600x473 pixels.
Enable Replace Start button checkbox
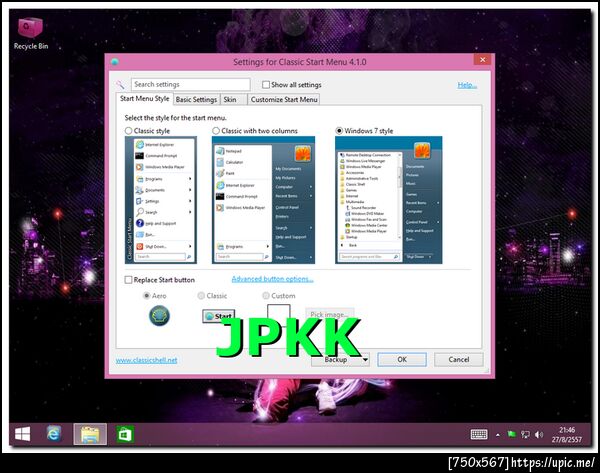129,280
